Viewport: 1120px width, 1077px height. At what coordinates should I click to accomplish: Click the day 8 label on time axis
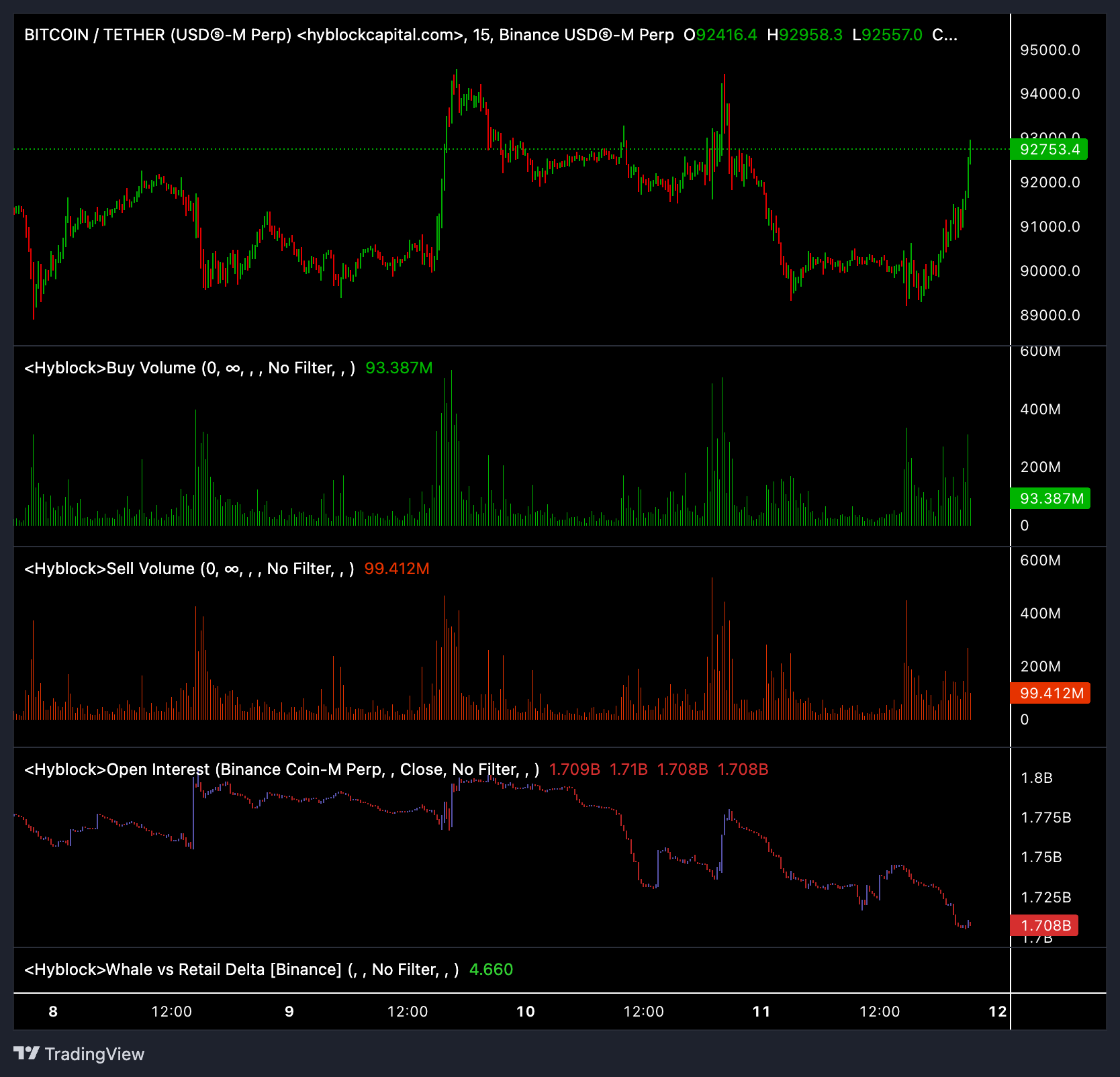coord(53,1012)
